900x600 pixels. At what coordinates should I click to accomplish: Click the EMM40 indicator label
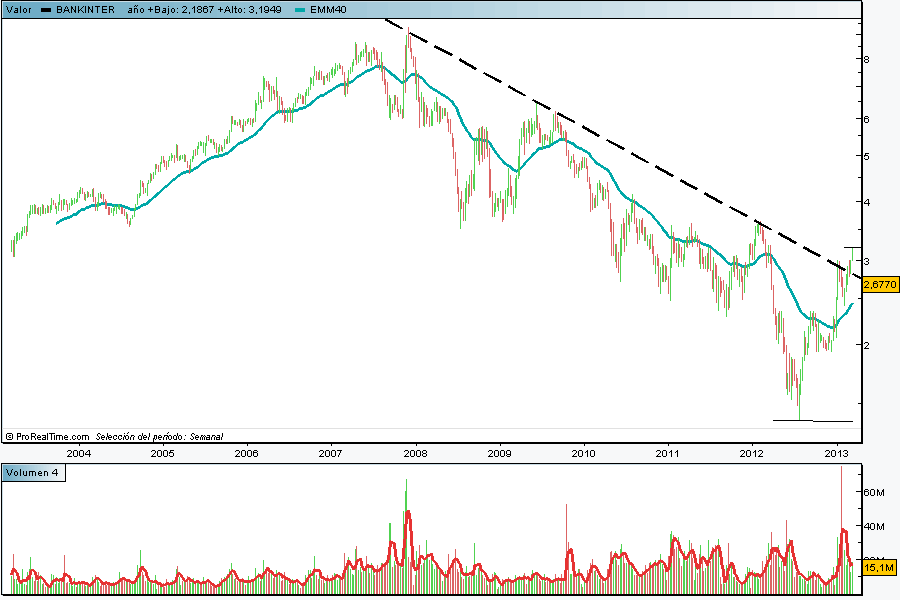coord(328,9)
